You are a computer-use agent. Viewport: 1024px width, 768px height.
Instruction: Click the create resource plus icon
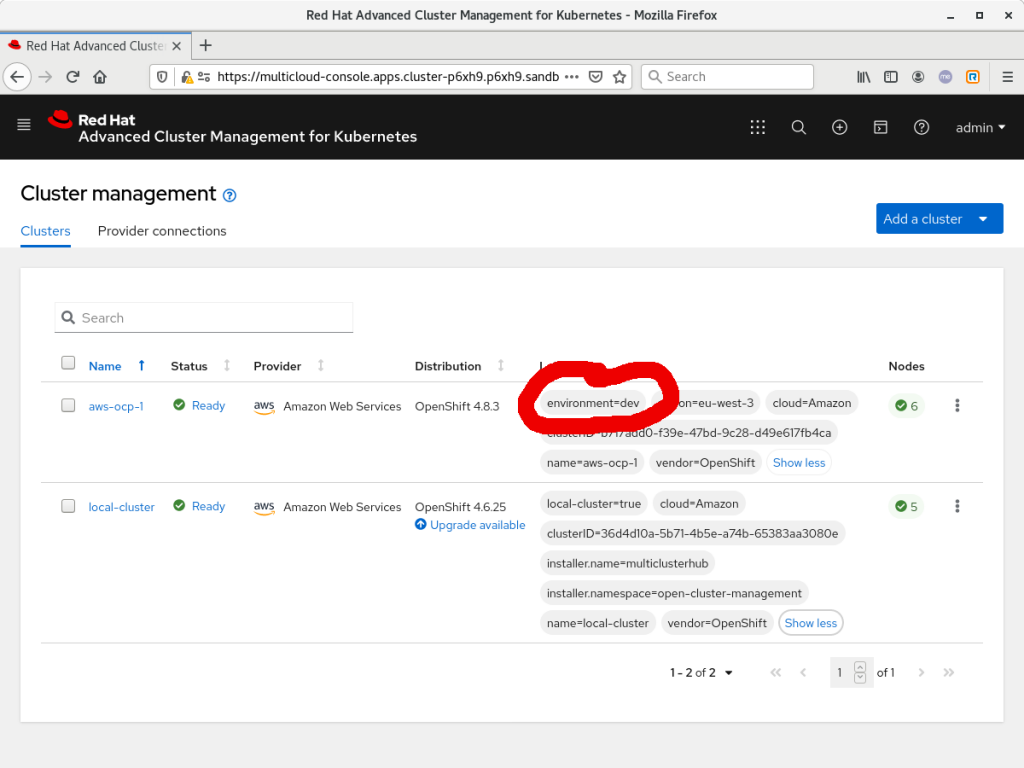coord(840,127)
